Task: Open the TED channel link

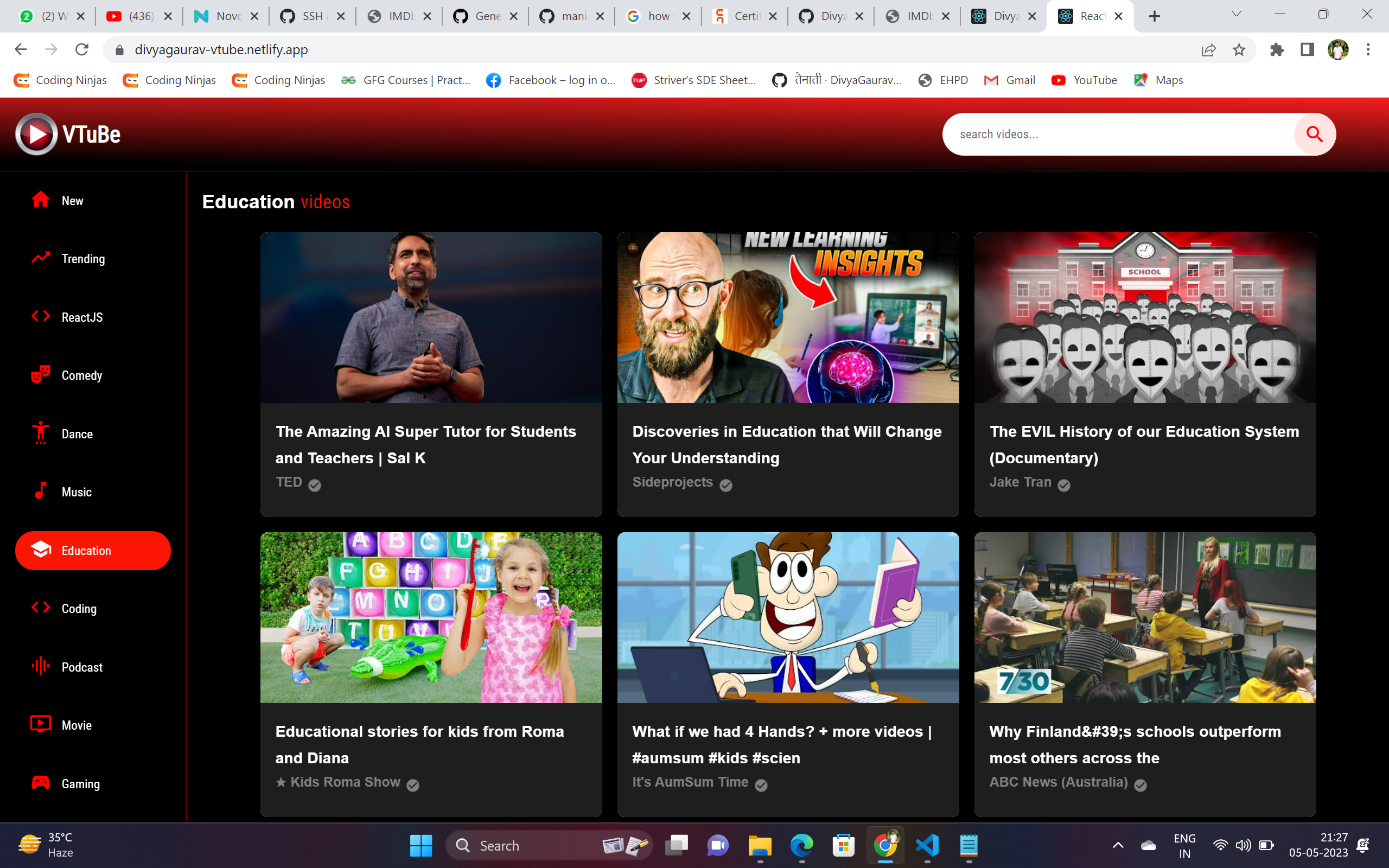Action: coord(289,482)
